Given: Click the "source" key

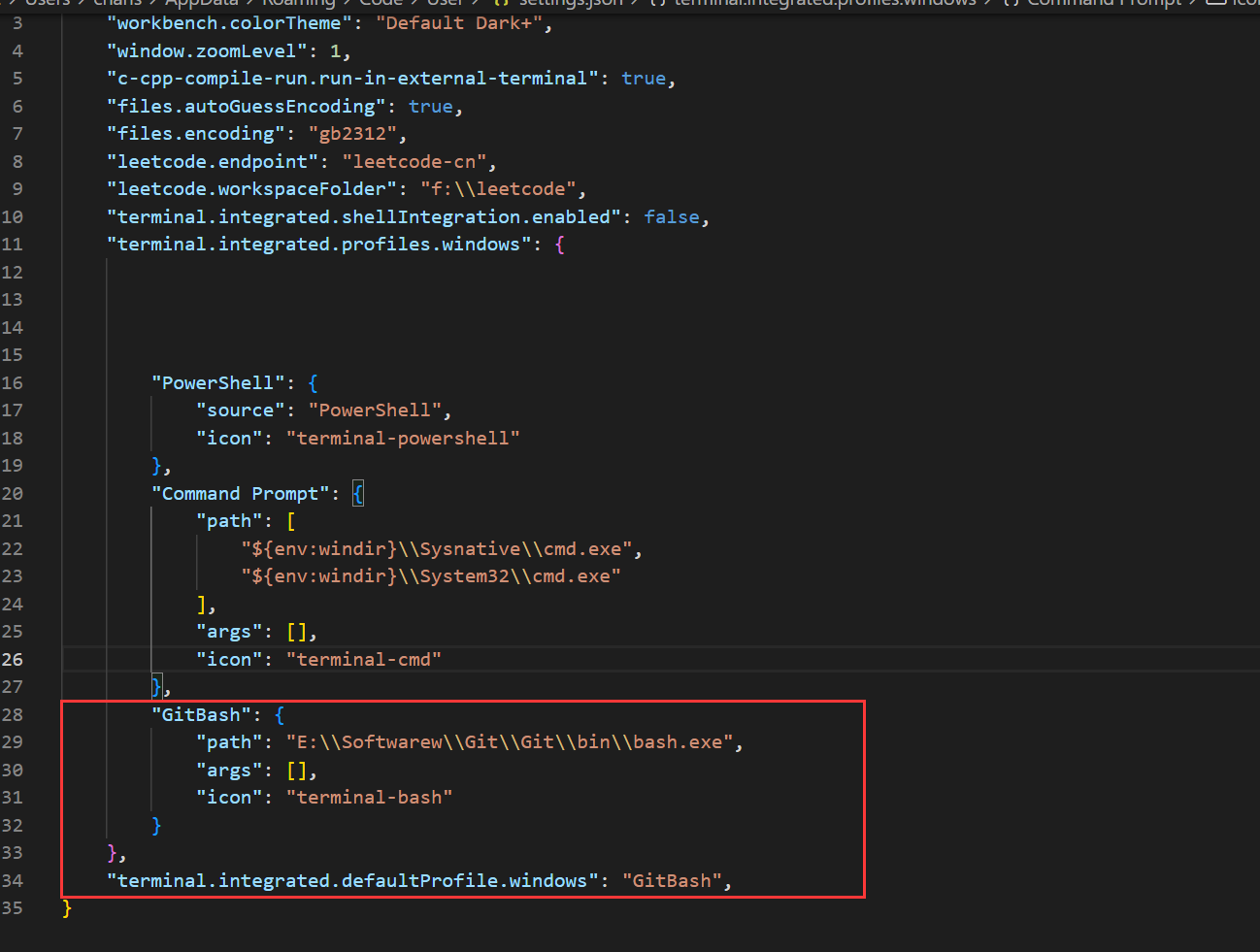Looking at the screenshot, I should pos(241,410).
